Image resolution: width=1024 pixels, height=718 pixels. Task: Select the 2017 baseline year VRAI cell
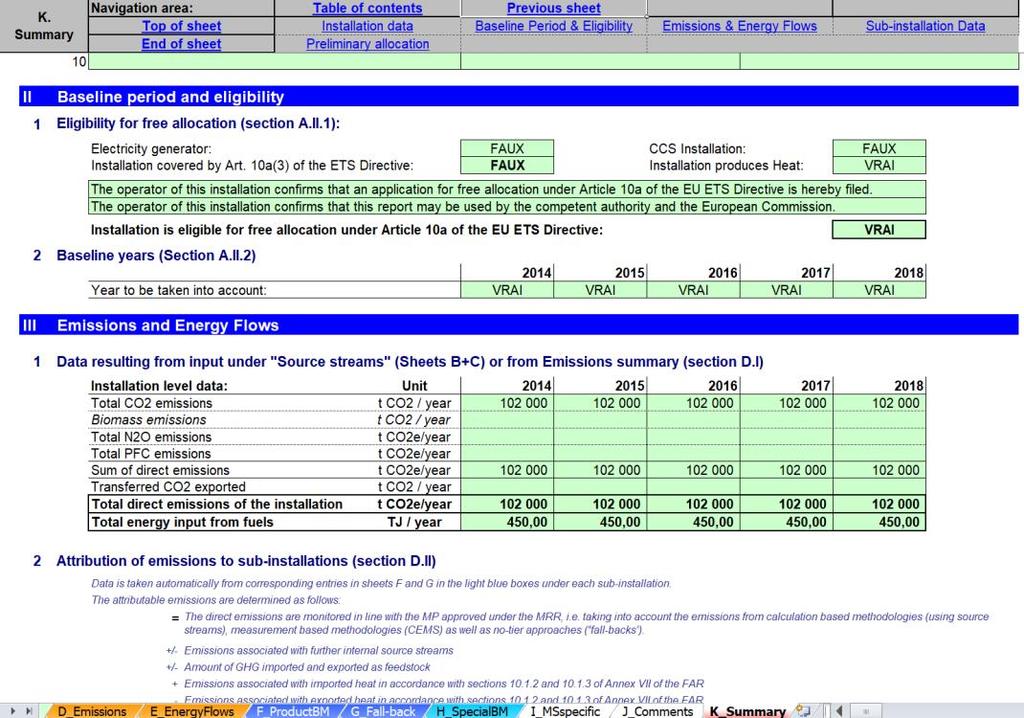pos(786,290)
